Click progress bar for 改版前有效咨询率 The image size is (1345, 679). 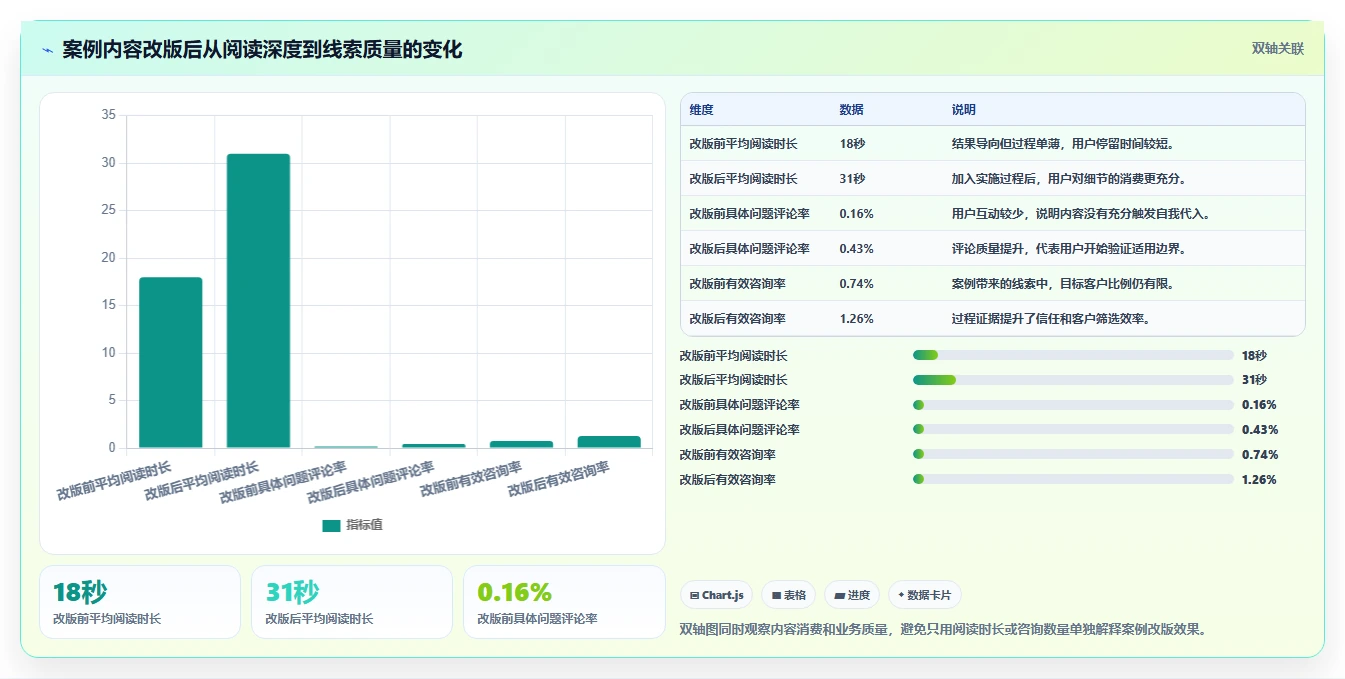[1073, 455]
